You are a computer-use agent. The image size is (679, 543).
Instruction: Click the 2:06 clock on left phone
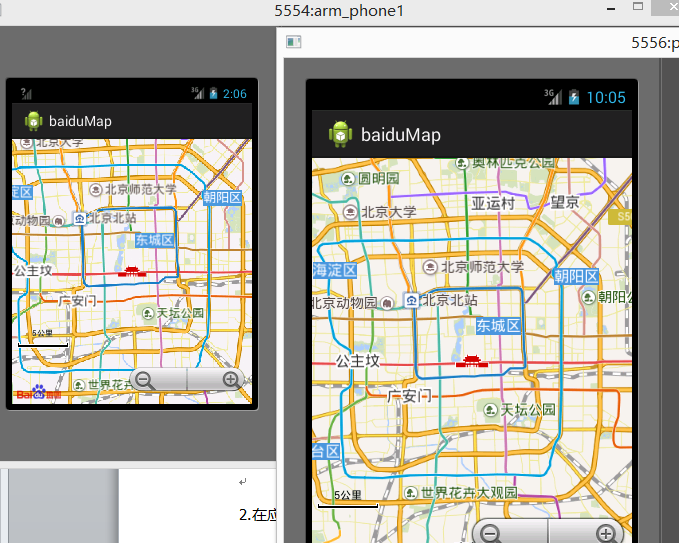[235, 94]
